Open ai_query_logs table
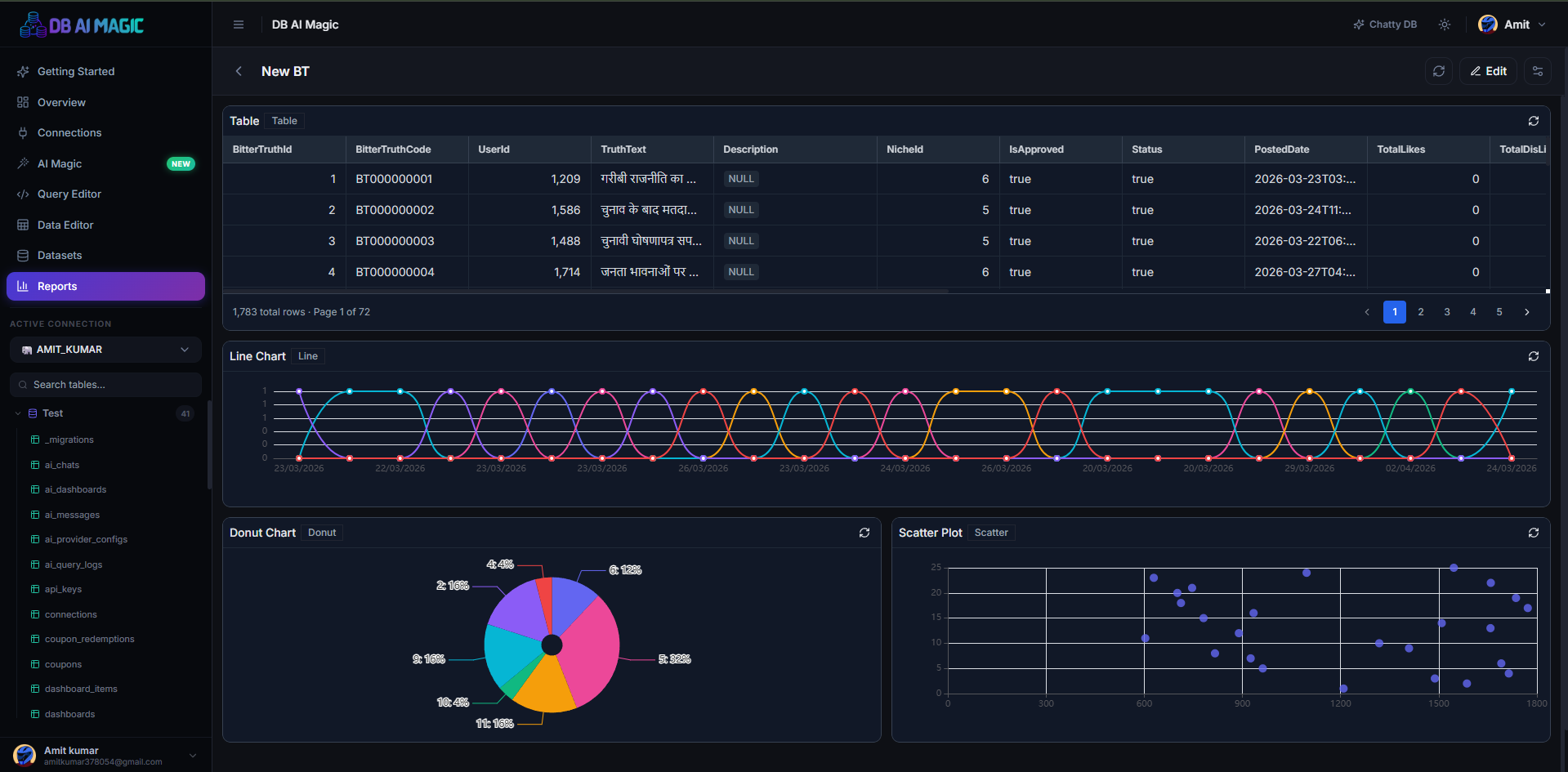The height and width of the screenshot is (772, 1568). point(74,564)
